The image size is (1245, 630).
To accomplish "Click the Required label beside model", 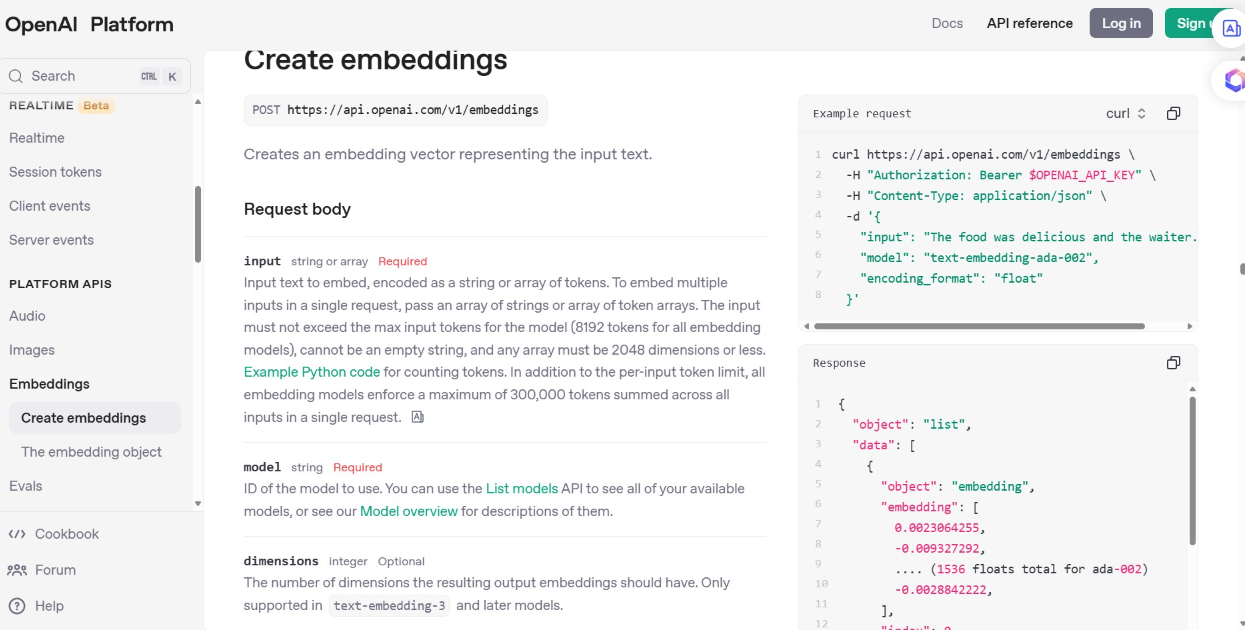I will tap(358, 468).
